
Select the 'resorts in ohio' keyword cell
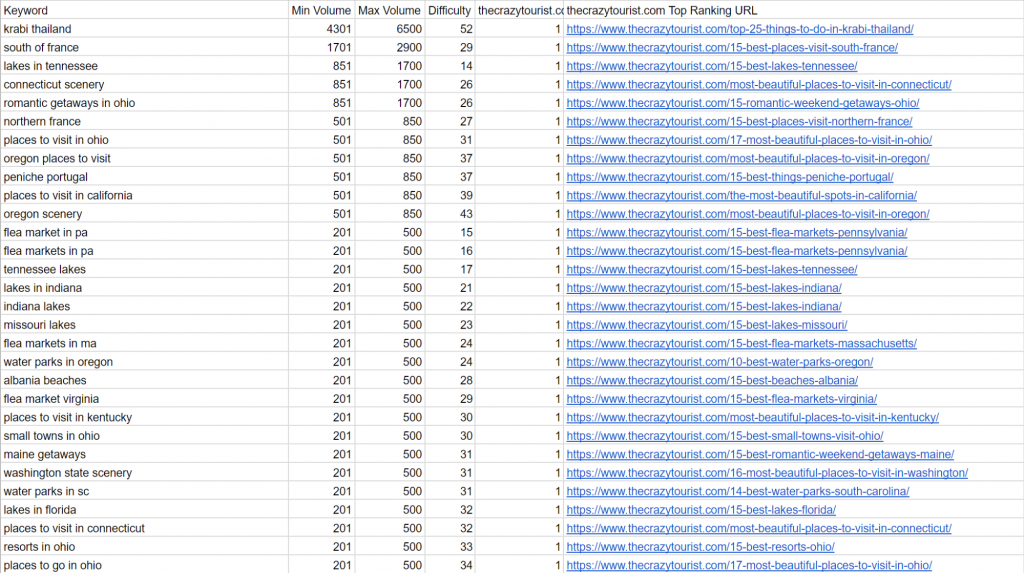click(x=144, y=547)
